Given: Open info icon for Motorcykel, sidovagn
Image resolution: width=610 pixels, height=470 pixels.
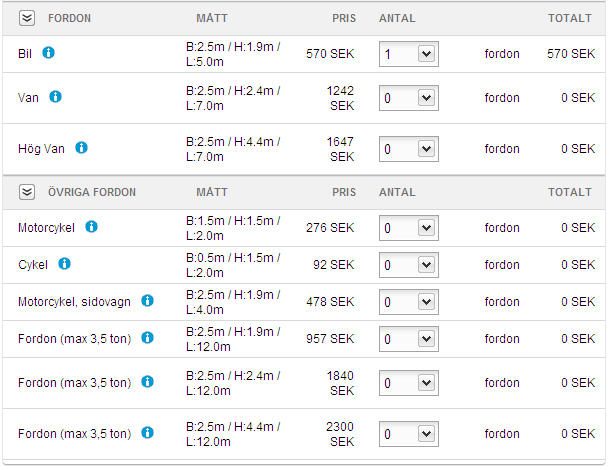Looking at the screenshot, I should pos(147,300).
